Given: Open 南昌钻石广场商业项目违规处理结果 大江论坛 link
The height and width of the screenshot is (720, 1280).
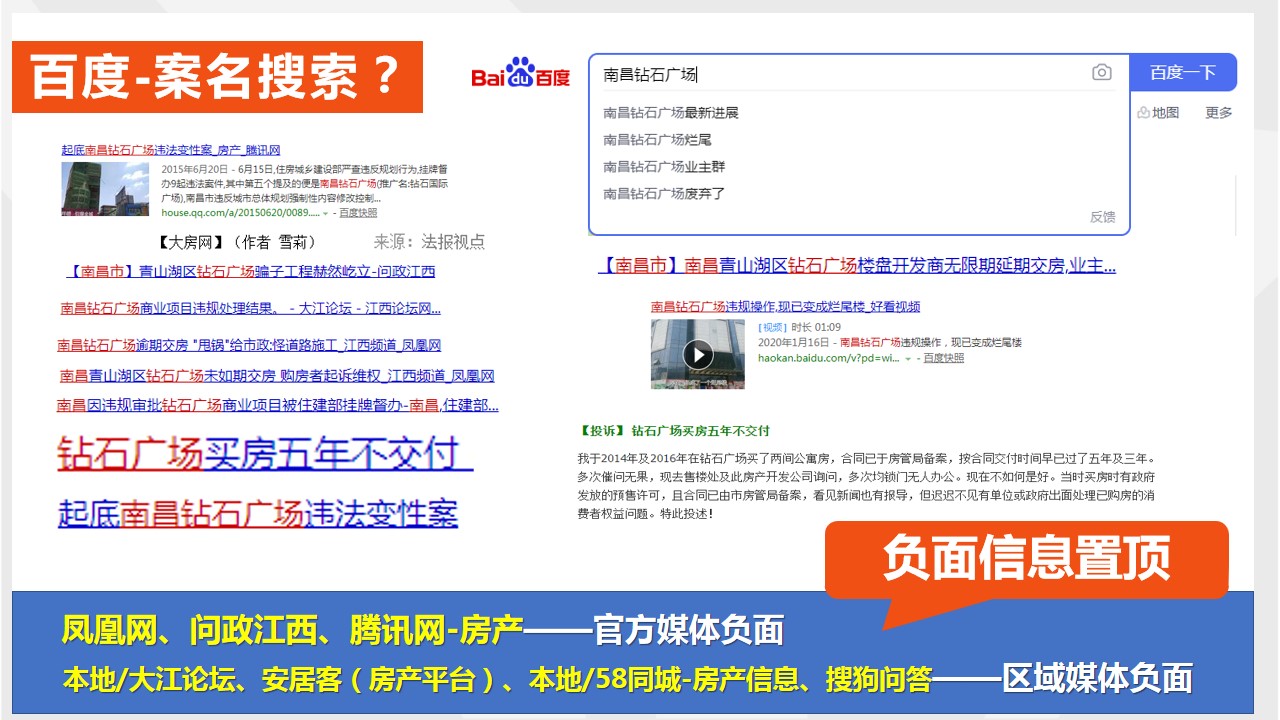Looking at the screenshot, I should coord(250,309).
